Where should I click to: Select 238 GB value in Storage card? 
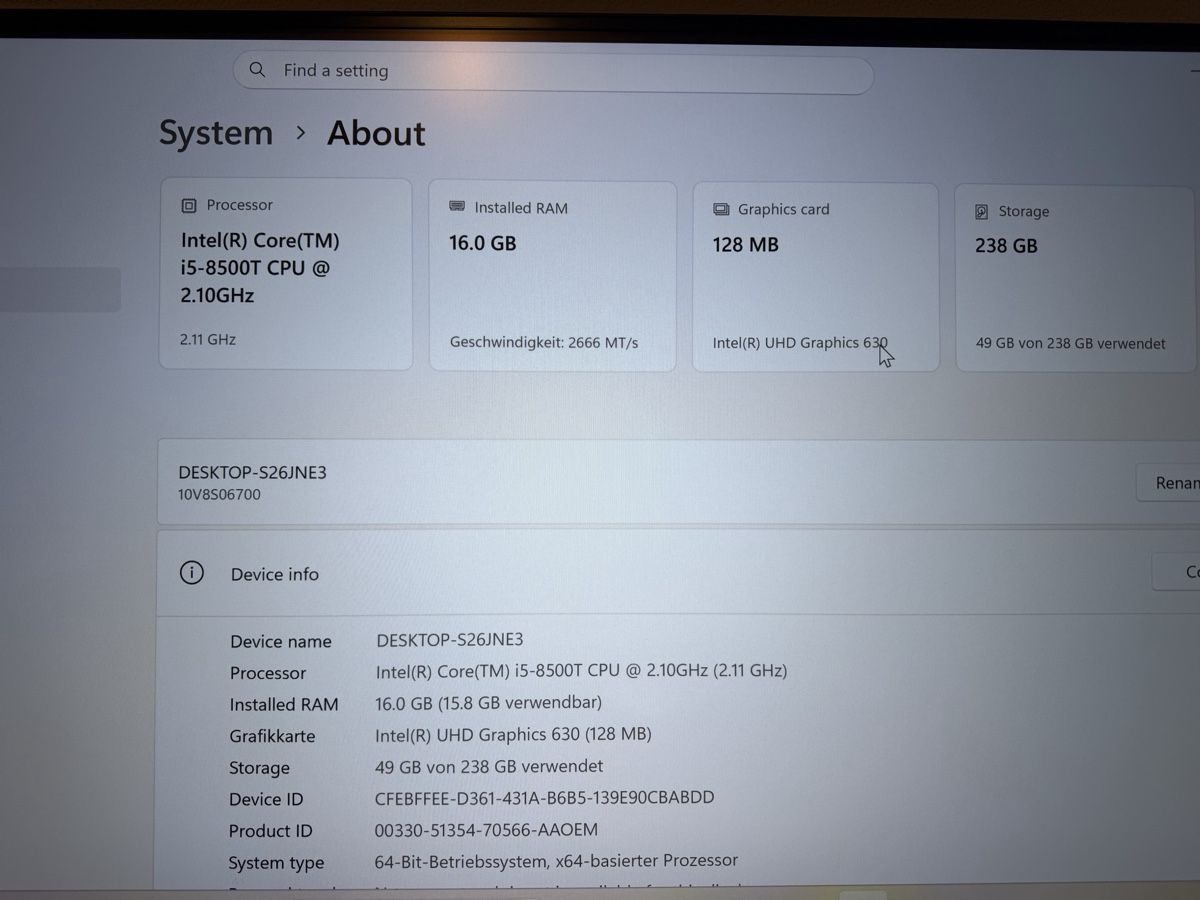point(1006,246)
